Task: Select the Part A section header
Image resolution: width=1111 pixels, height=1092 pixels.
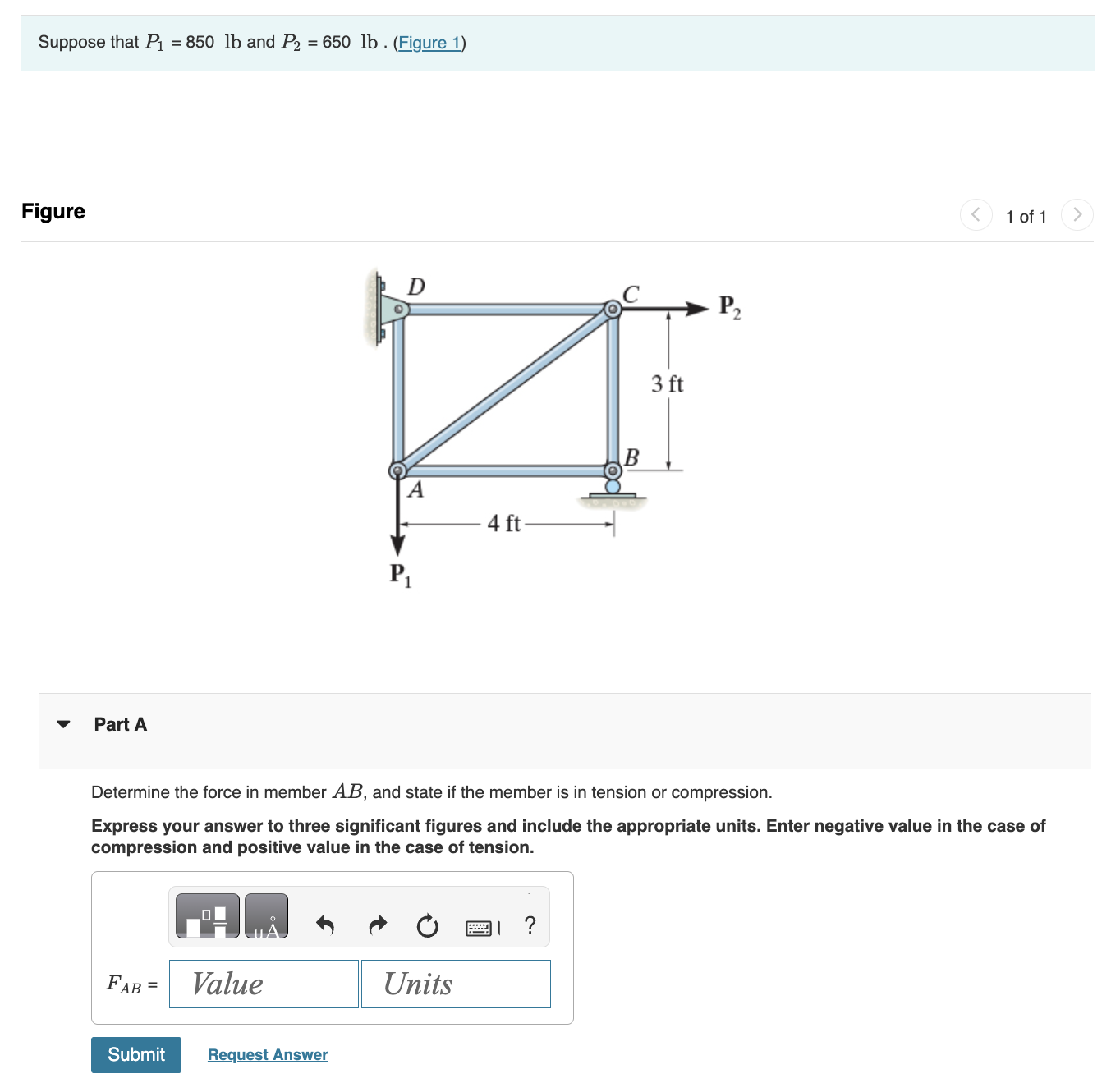Action: [120, 724]
